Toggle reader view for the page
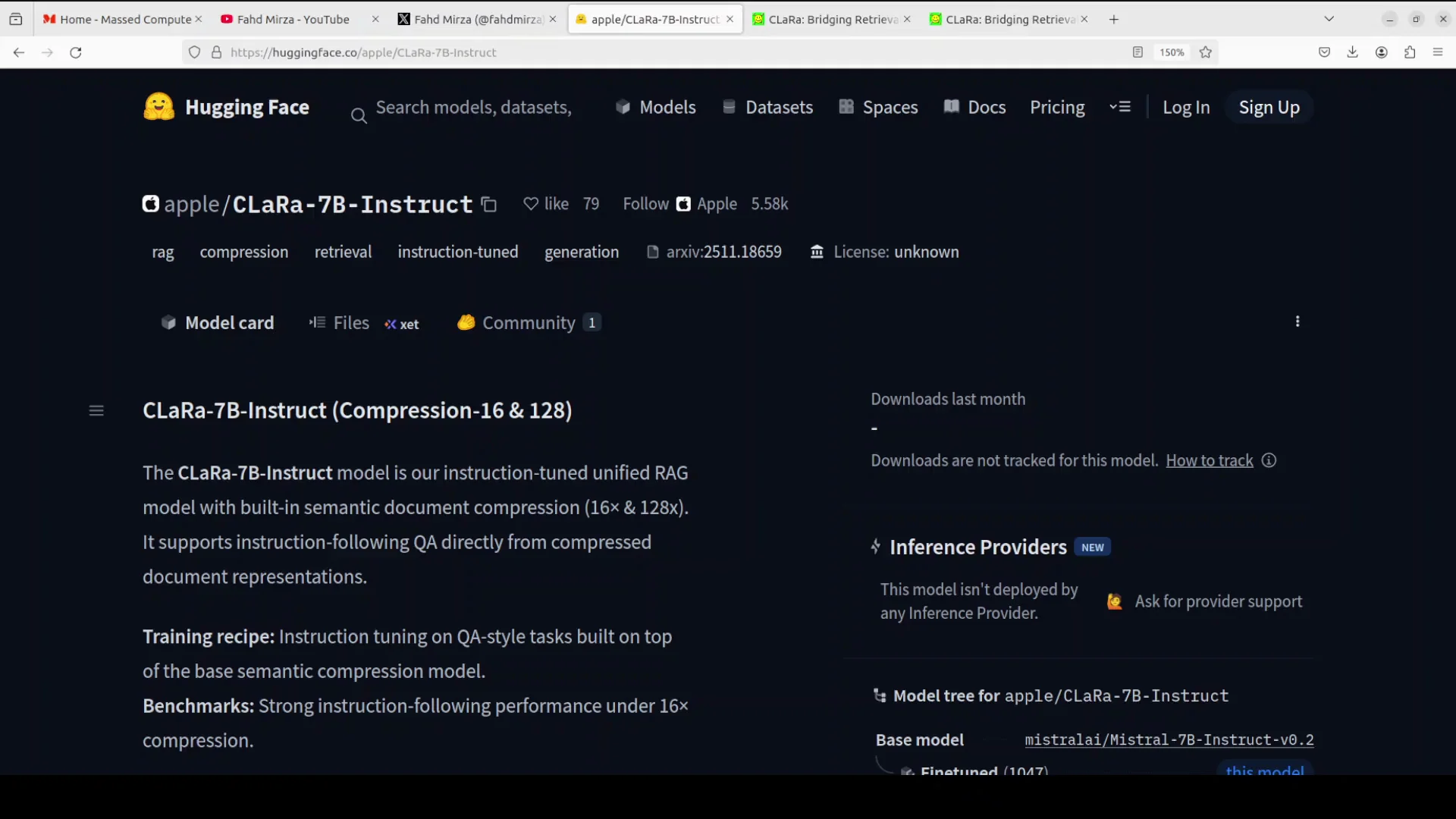 [1137, 52]
